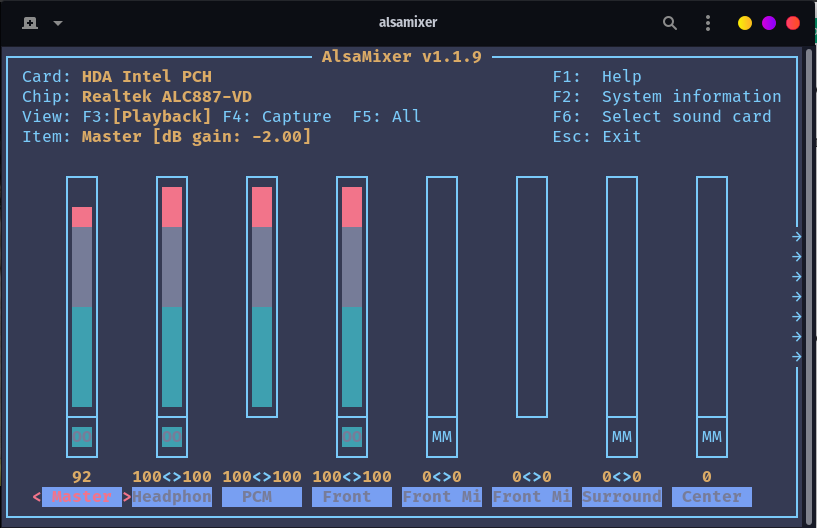Select the PCM channel label
This screenshot has height=528, width=817.
262,497
